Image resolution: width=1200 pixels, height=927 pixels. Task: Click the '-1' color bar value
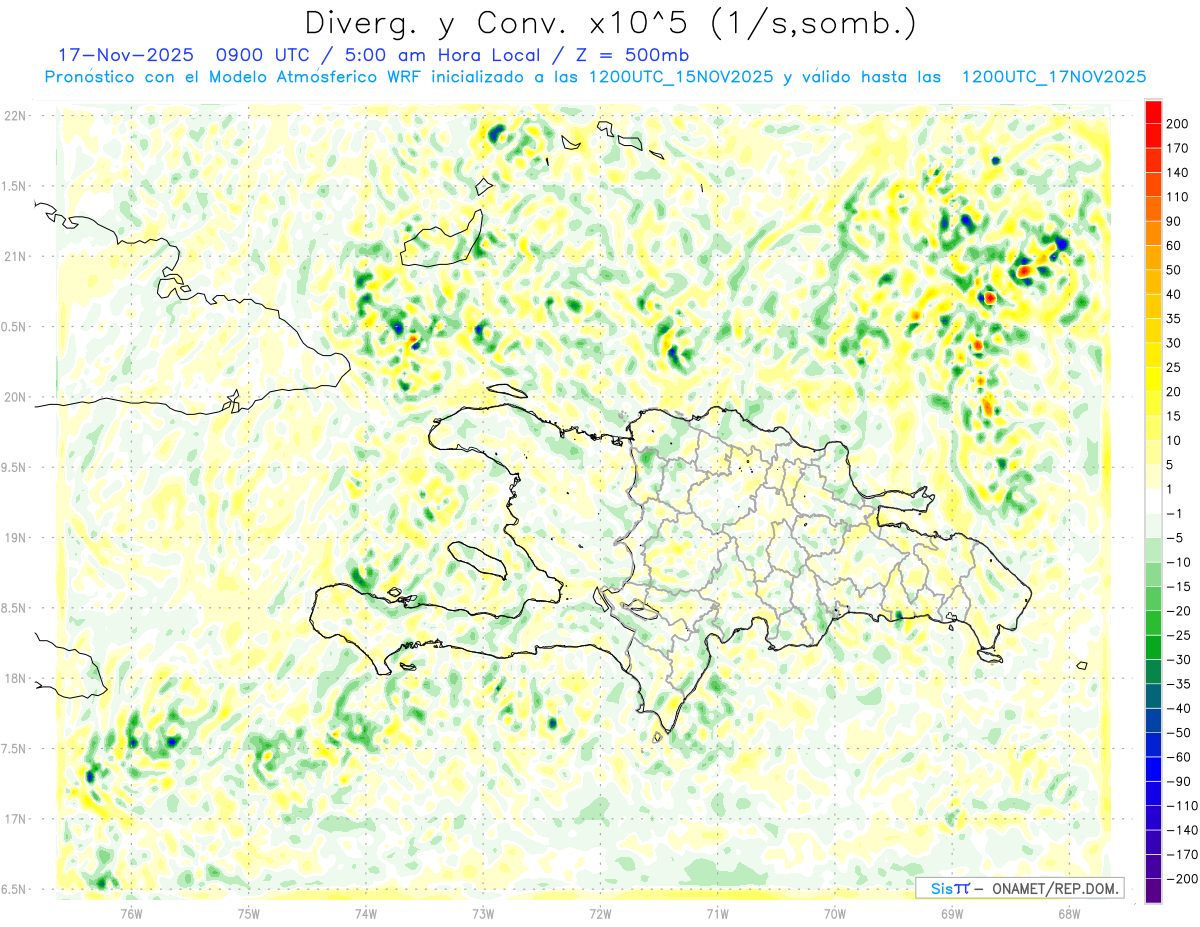coord(1174,513)
